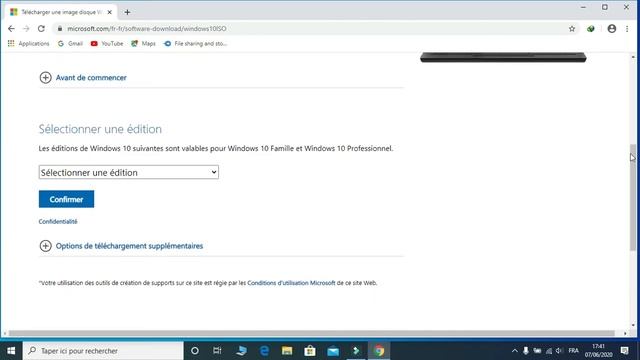The width and height of the screenshot is (640, 360).
Task: Open the Maps bookmark
Action: [x=143, y=43]
